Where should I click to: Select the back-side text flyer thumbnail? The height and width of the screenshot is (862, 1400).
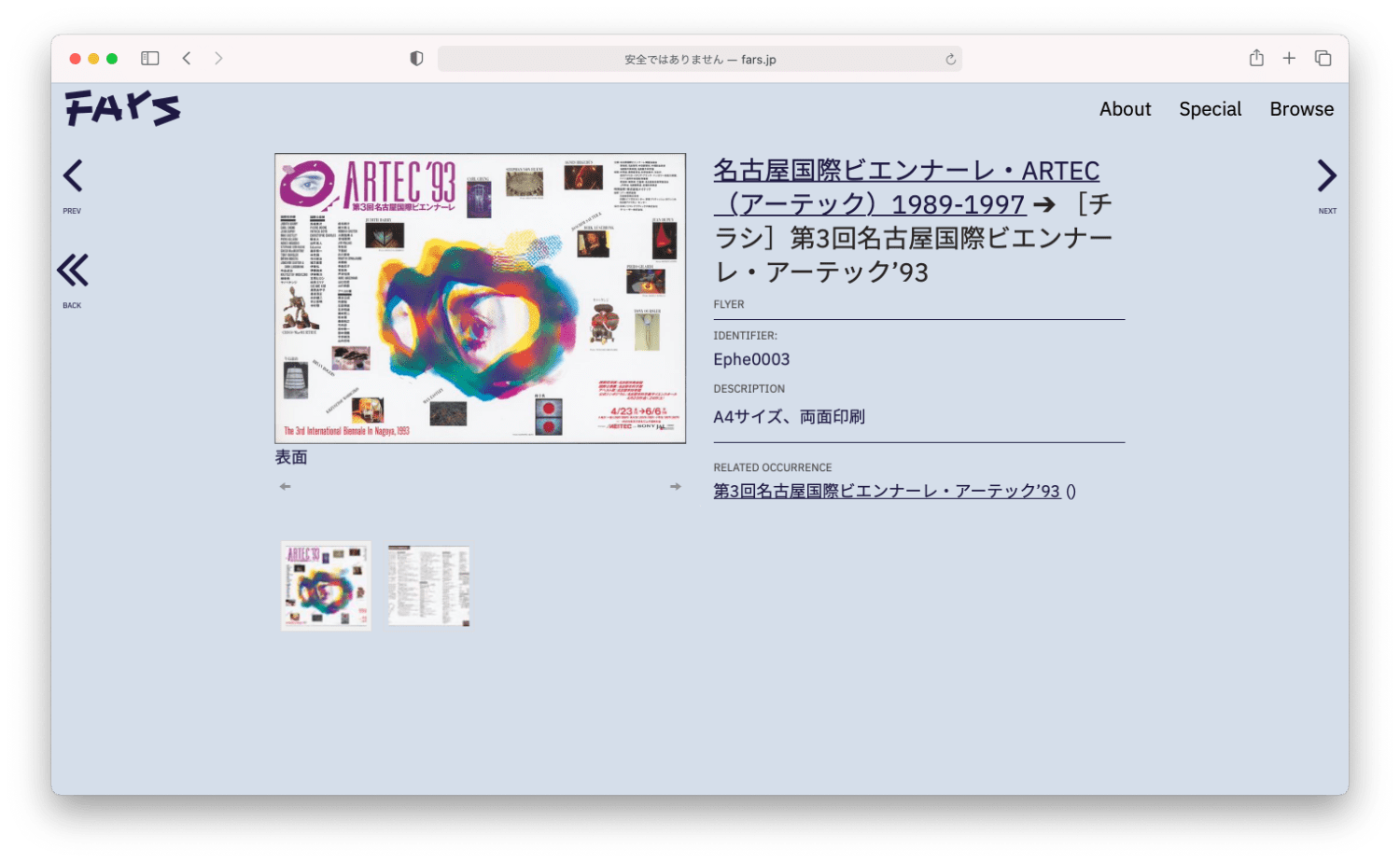click(x=428, y=586)
